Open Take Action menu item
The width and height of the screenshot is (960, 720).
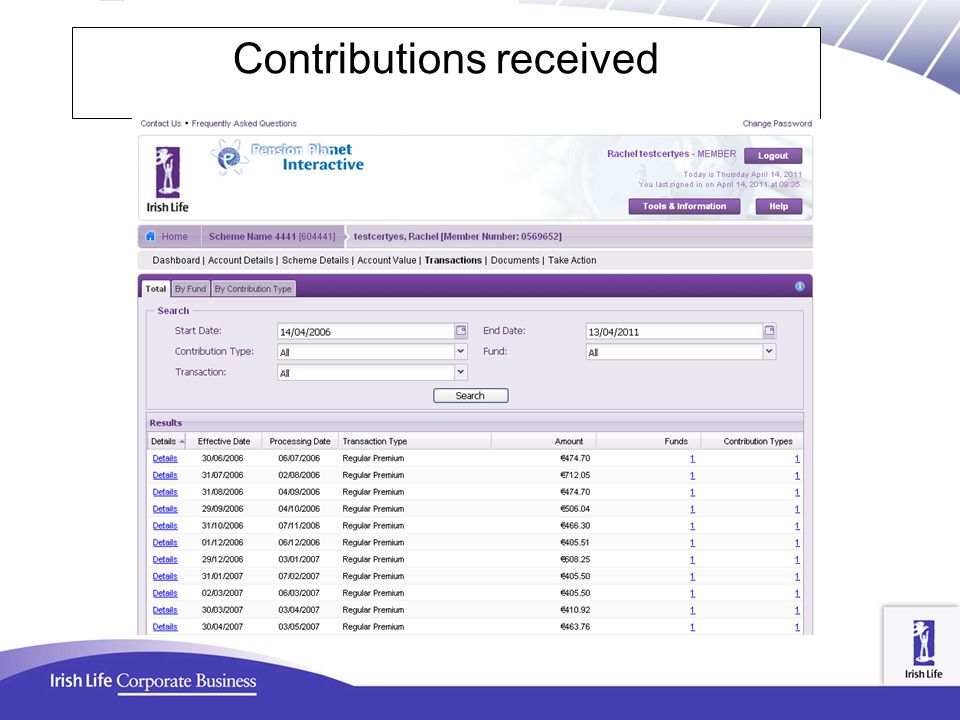tap(572, 260)
